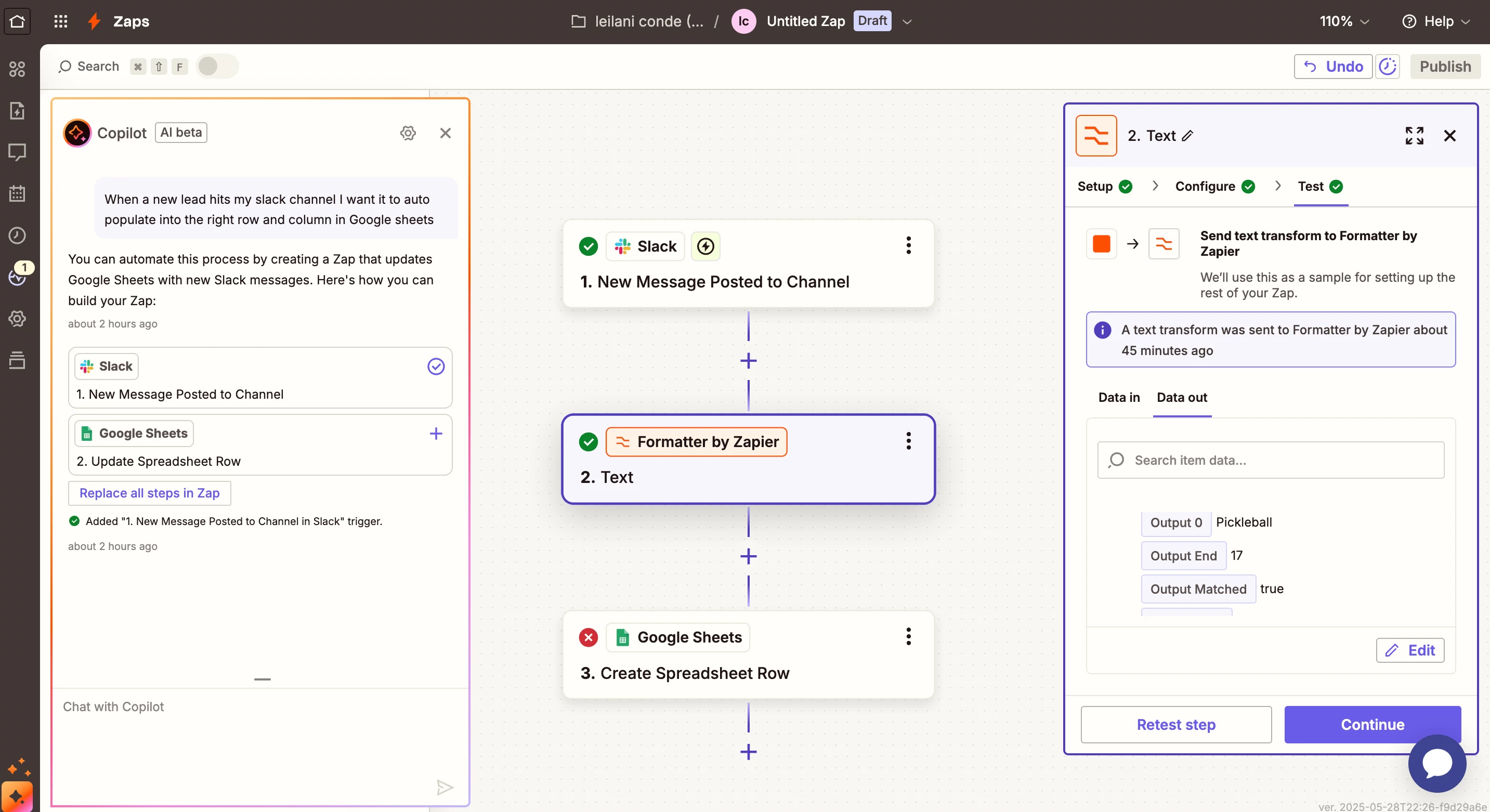Open the Zap file import sidebar icon

pos(17,110)
